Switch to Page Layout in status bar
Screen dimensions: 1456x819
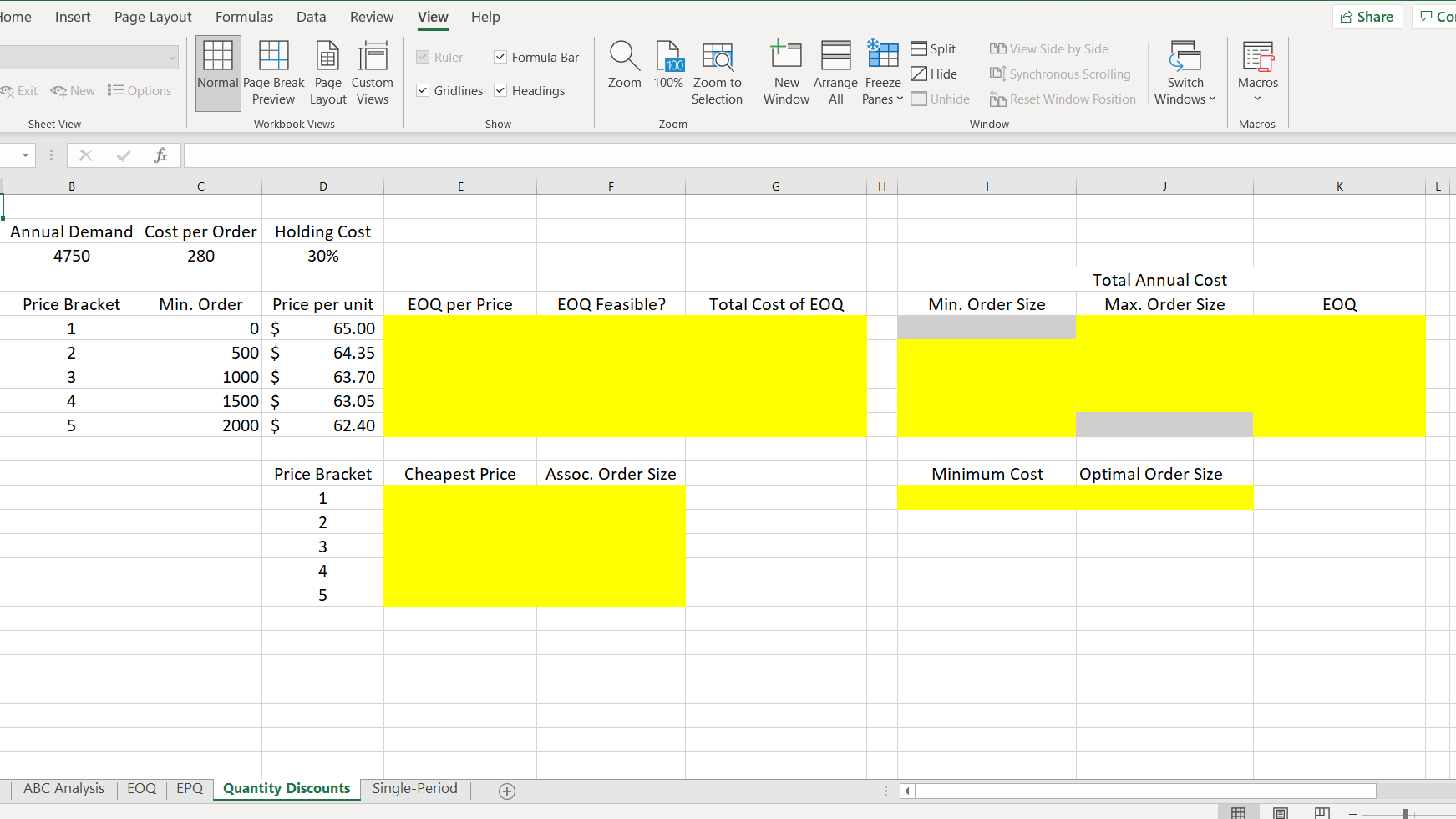pyautogui.click(x=1281, y=813)
